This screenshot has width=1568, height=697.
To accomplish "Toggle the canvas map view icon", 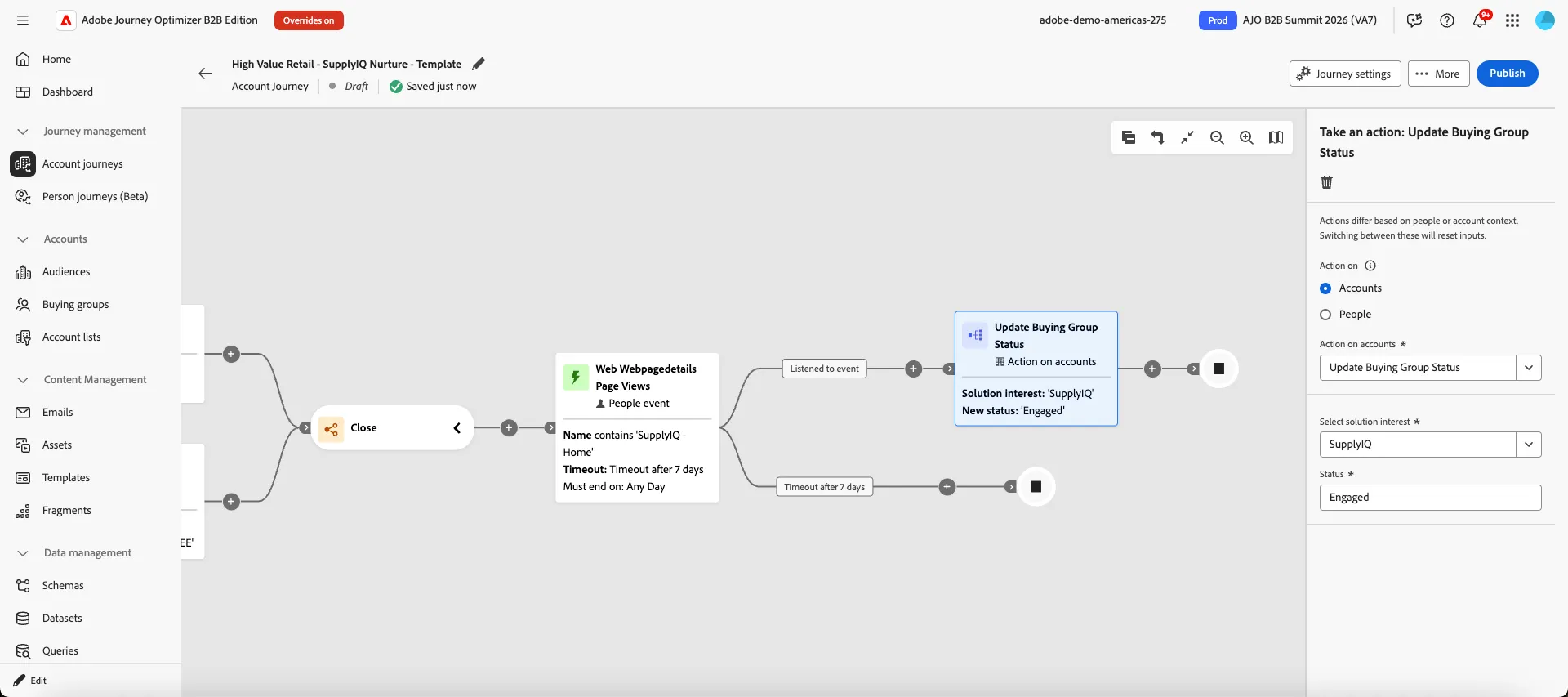I will 1276,137.
